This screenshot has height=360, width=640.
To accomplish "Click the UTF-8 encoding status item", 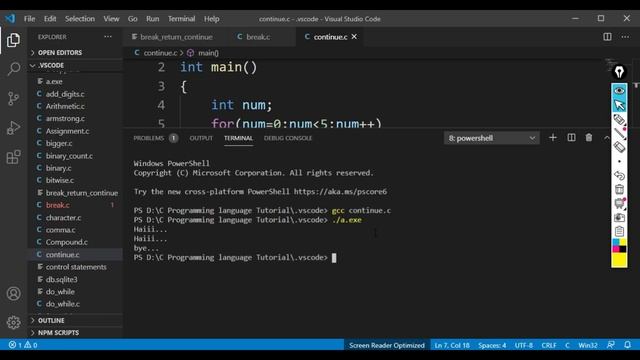I will [x=524, y=345].
